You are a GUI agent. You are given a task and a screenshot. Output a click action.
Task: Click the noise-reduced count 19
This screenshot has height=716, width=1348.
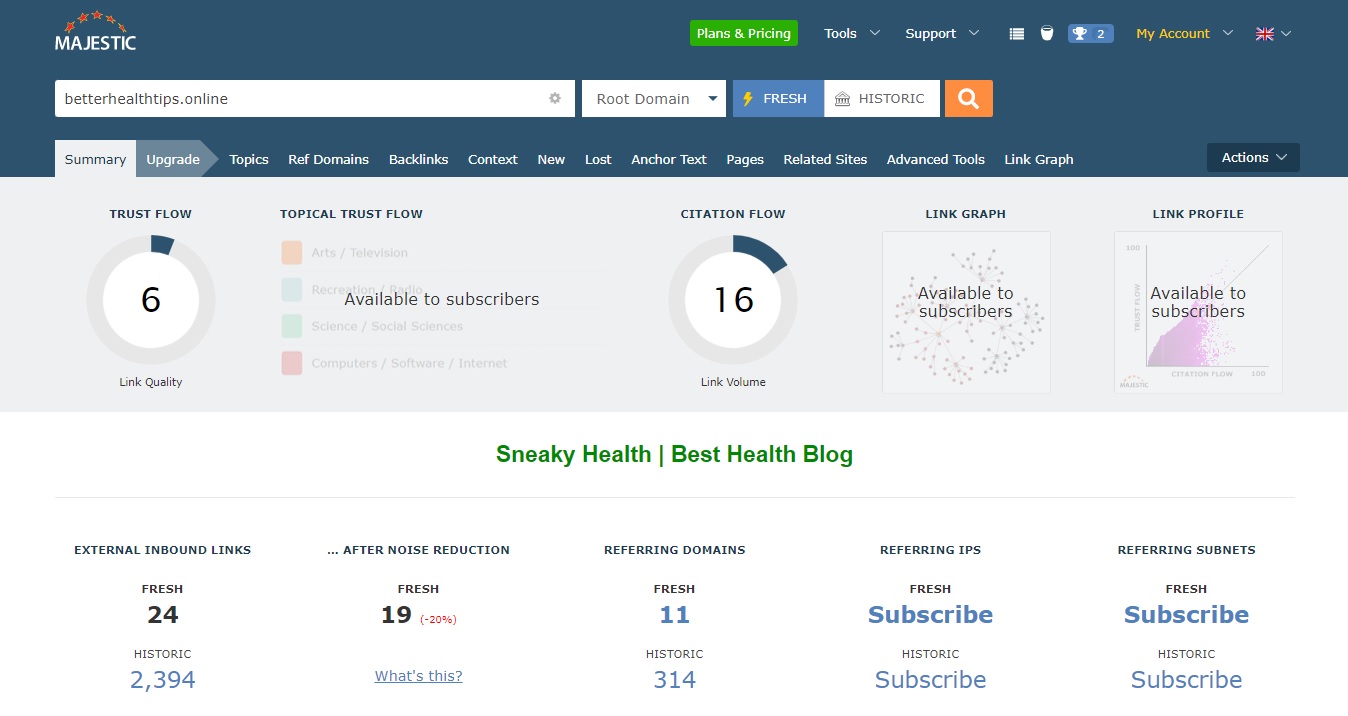tap(396, 615)
